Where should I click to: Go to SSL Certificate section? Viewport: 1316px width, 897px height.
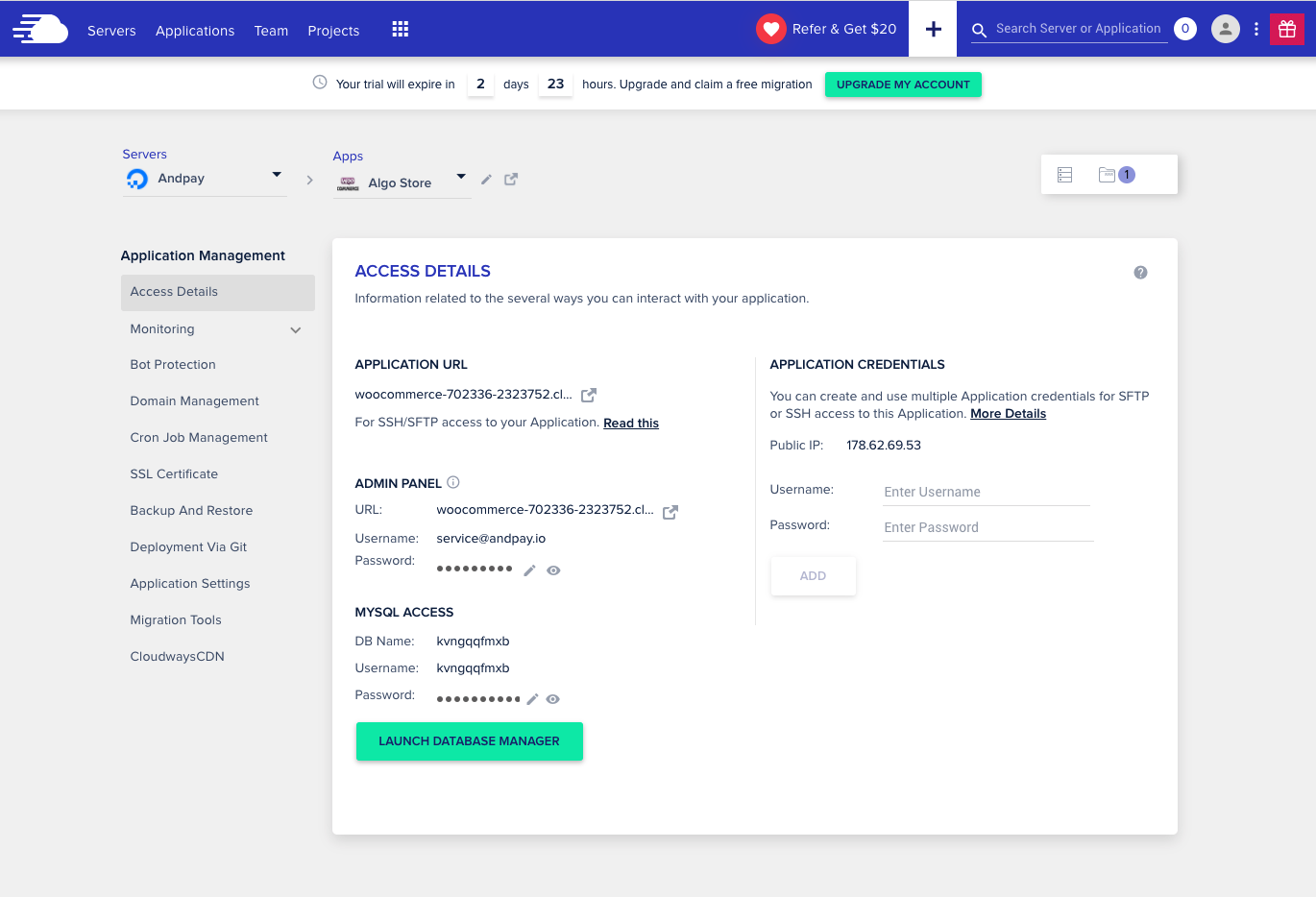[x=174, y=474]
